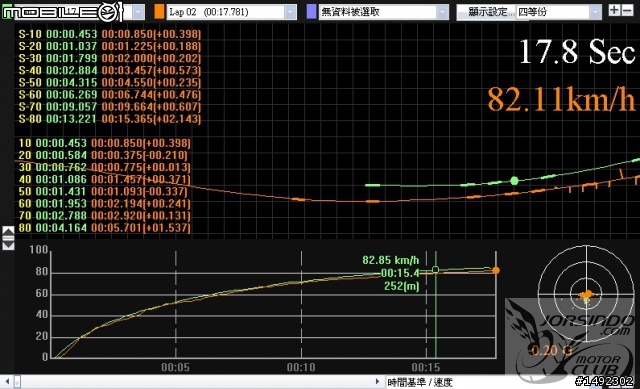The image size is (640, 389).
Task: Click the 時間基準 / 速度 label
Action: point(420,382)
